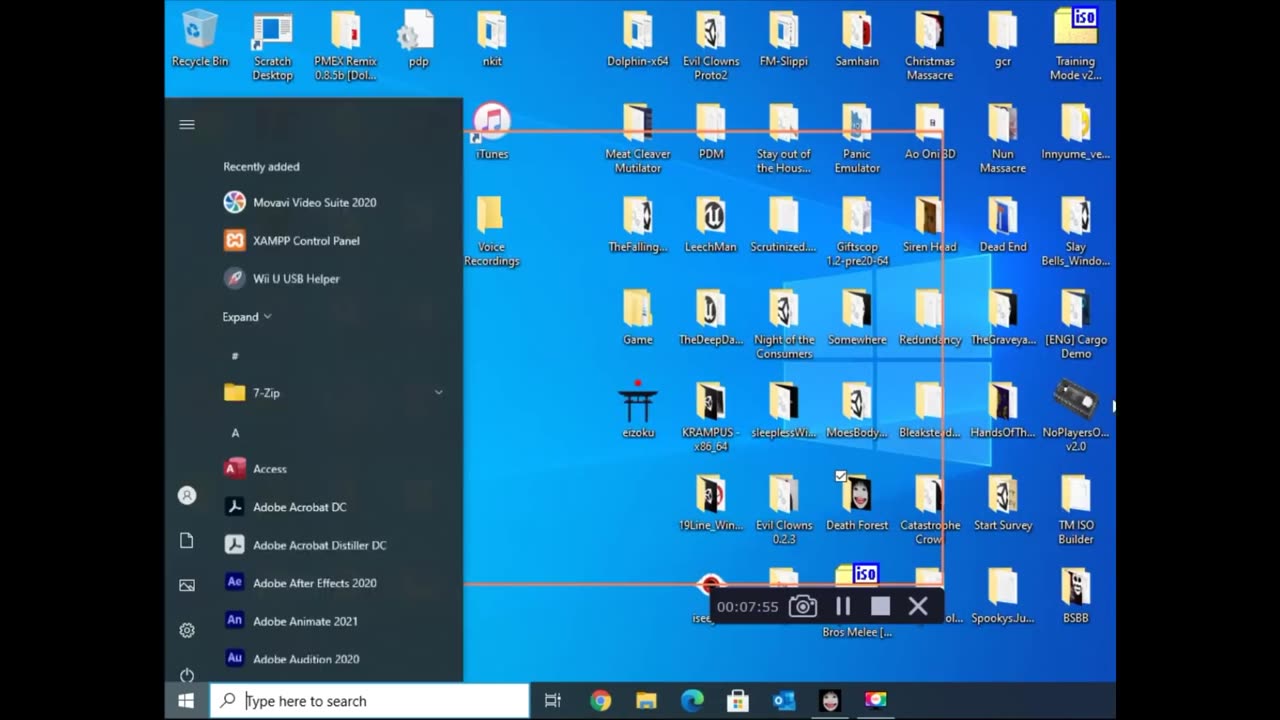
Task: Open Outlook from the taskbar
Action: tap(784, 701)
